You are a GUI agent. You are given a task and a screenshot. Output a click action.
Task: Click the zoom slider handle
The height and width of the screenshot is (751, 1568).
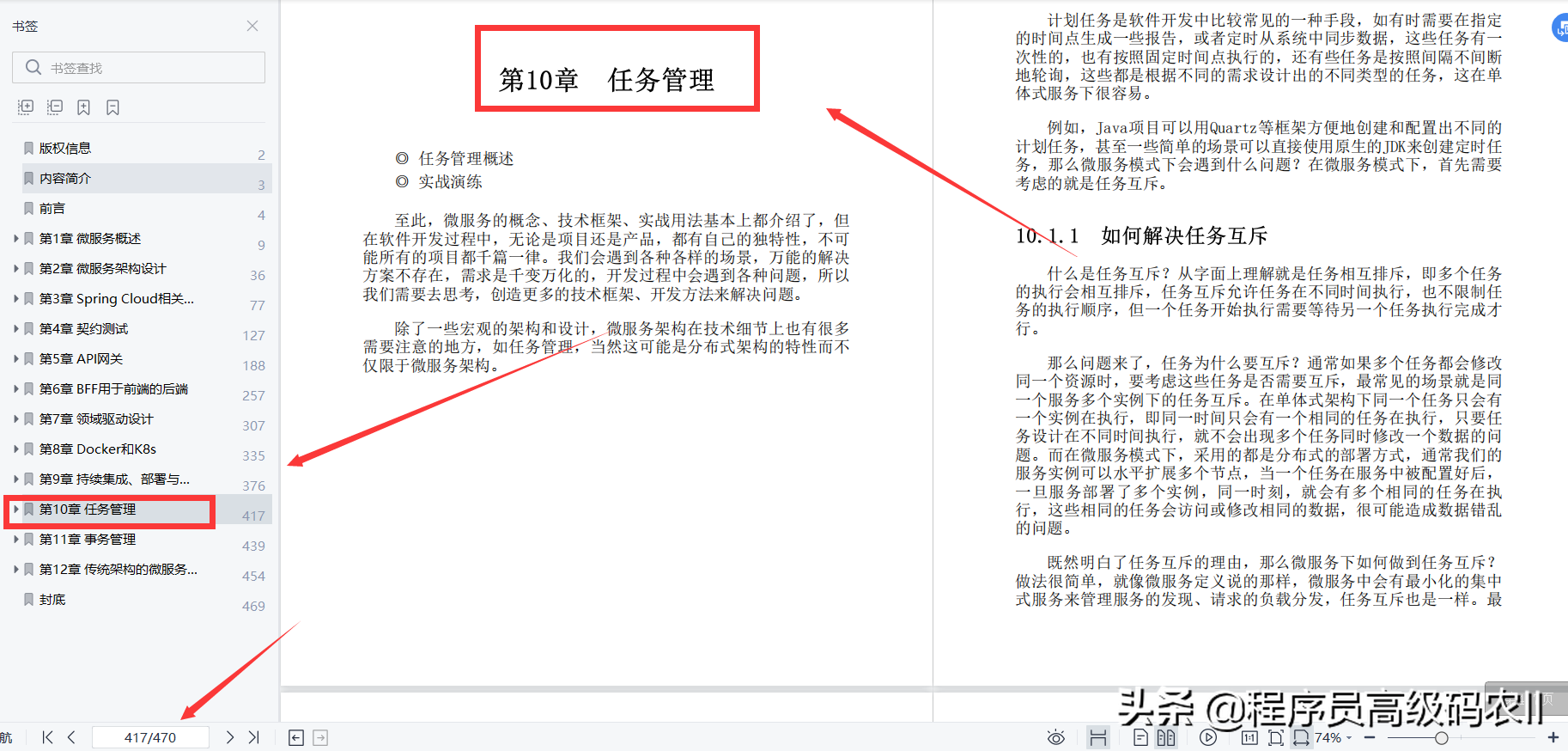1442,737
